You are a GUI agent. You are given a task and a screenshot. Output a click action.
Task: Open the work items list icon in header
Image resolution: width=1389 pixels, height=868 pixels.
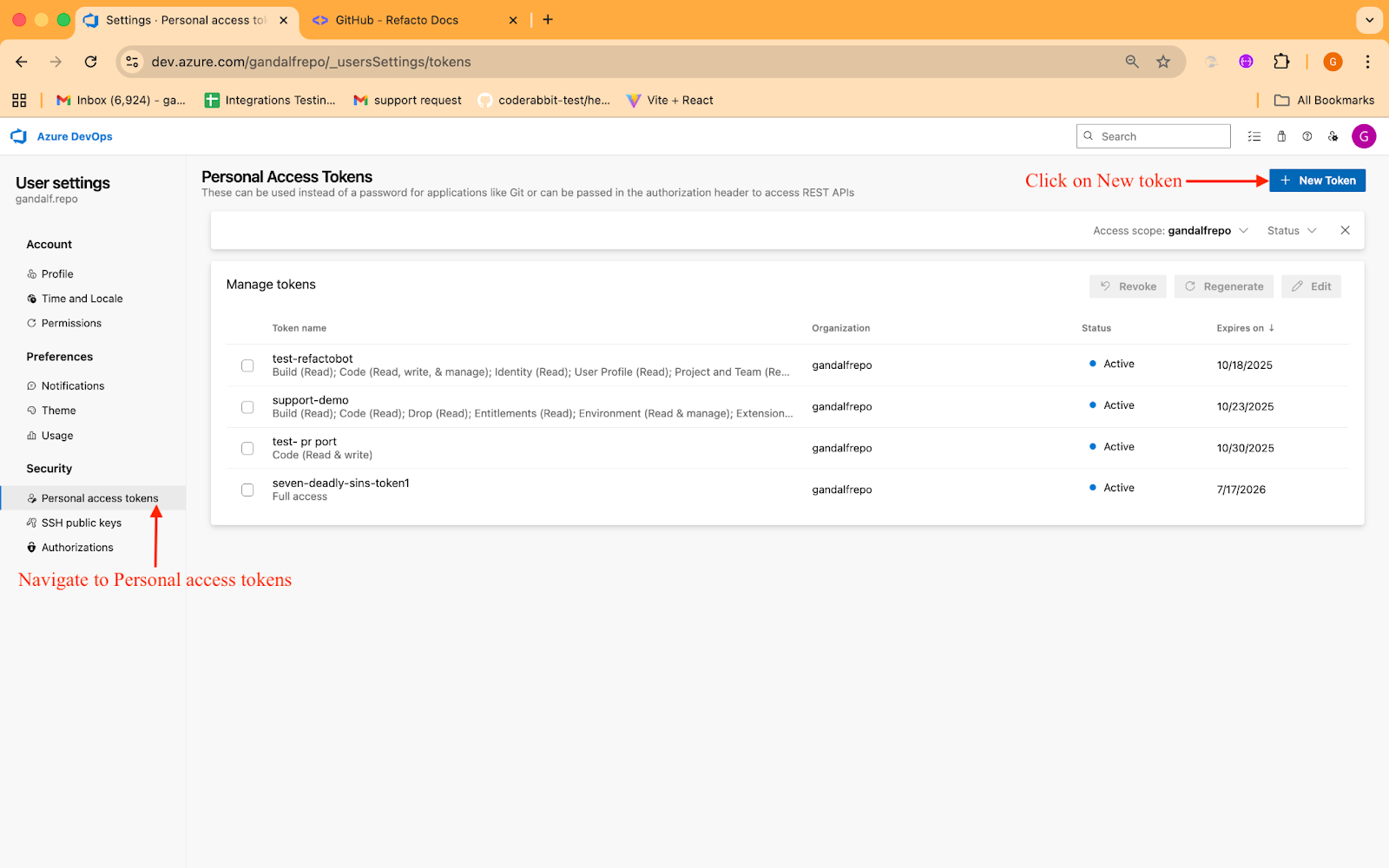click(x=1254, y=136)
